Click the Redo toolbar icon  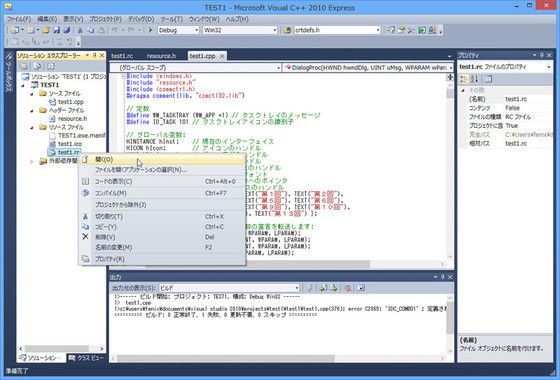131,30
